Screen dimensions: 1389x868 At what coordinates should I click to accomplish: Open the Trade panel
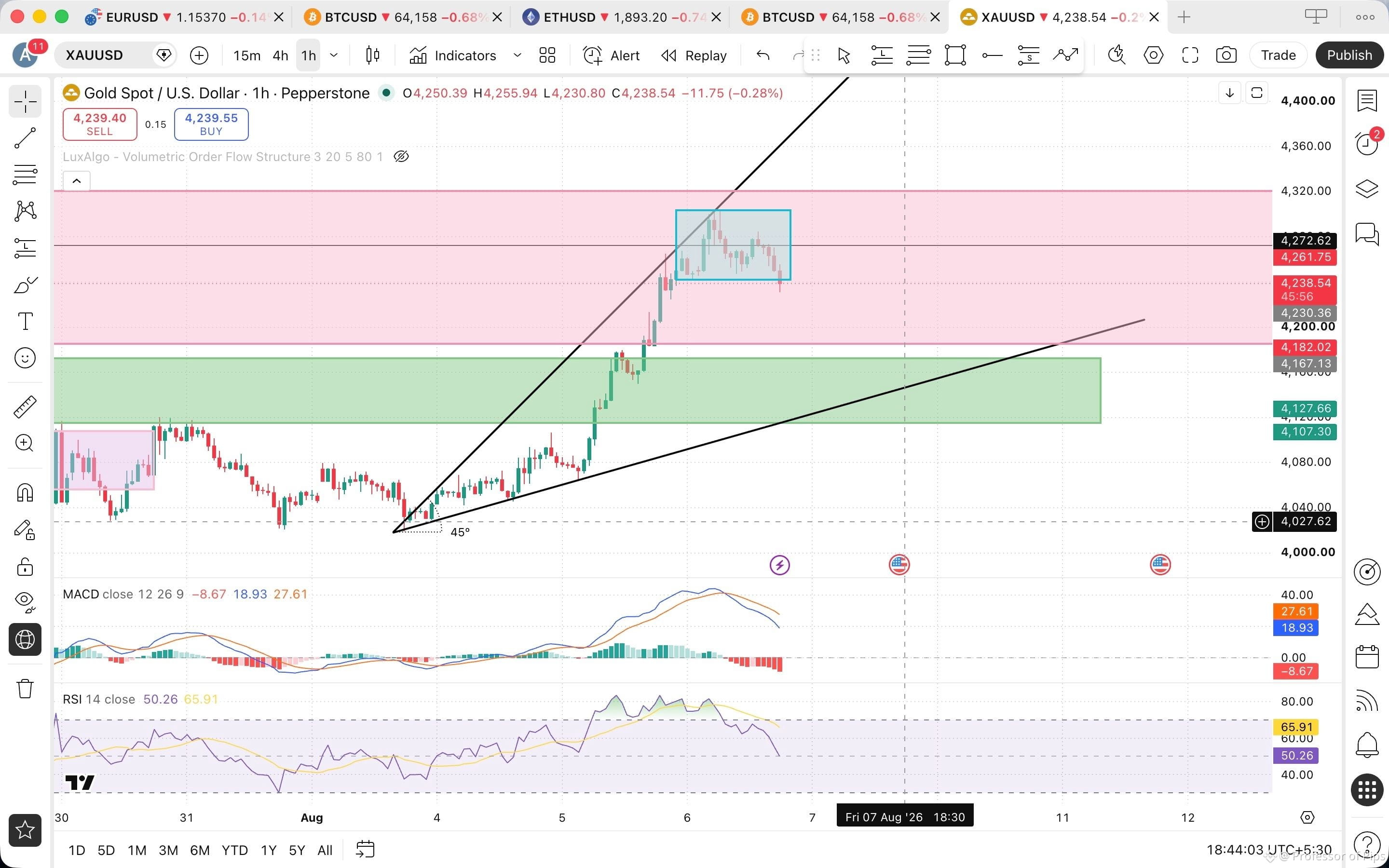tap(1278, 55)
